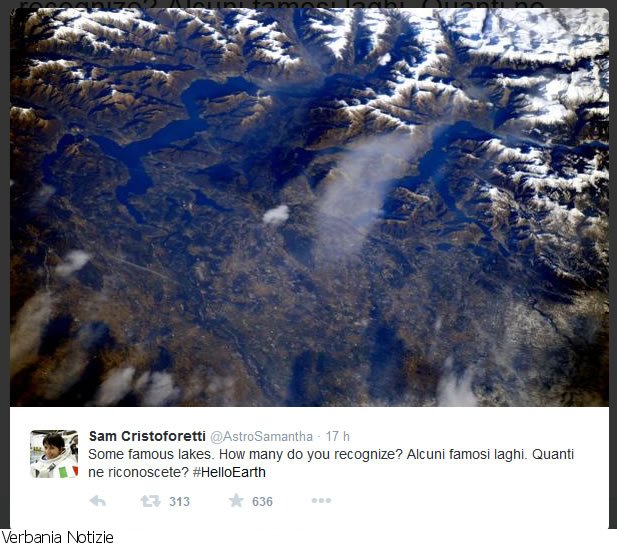Image resolution: width=617 pixels, height=545 pixels.
Task: Visit the @AstroSamantha handle link
Action: (262, 436)
